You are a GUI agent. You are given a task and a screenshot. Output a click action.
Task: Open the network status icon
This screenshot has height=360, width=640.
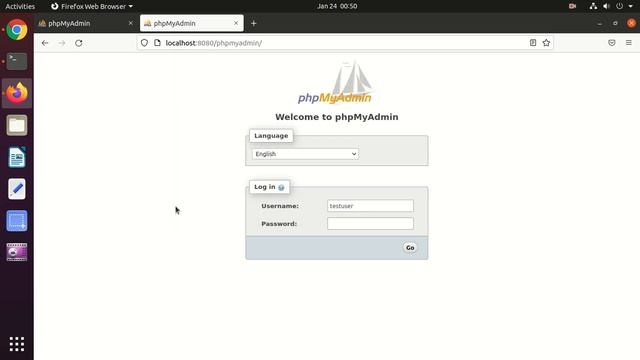tap(593, 6)
